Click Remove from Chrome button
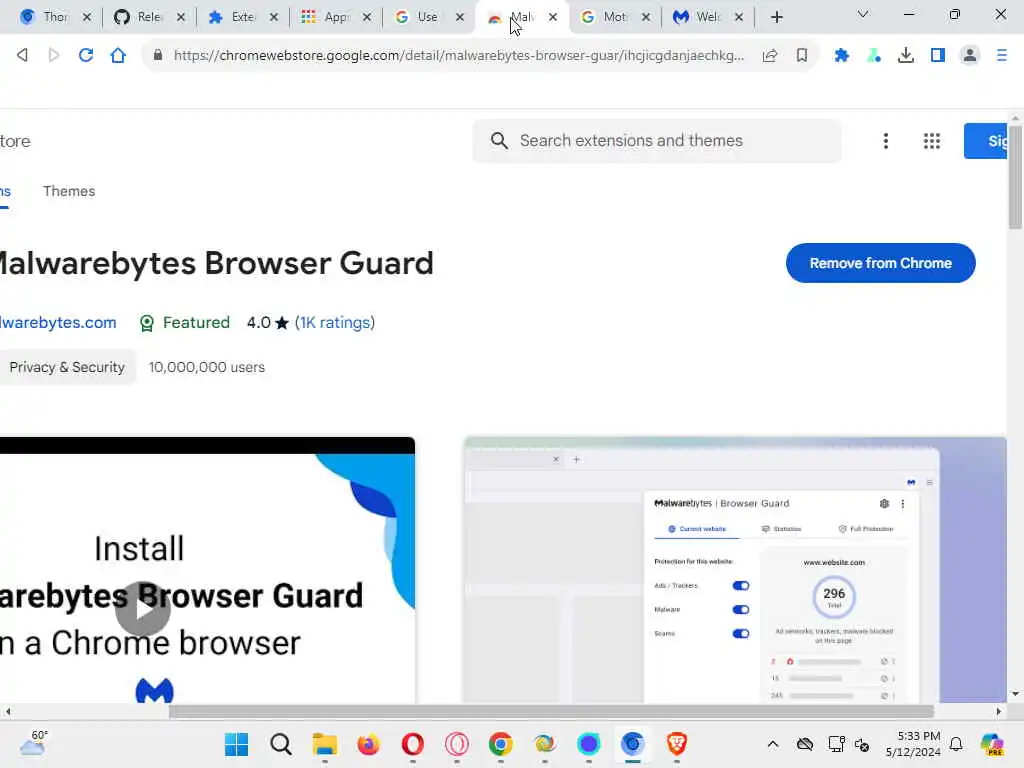 click(880, 263)
